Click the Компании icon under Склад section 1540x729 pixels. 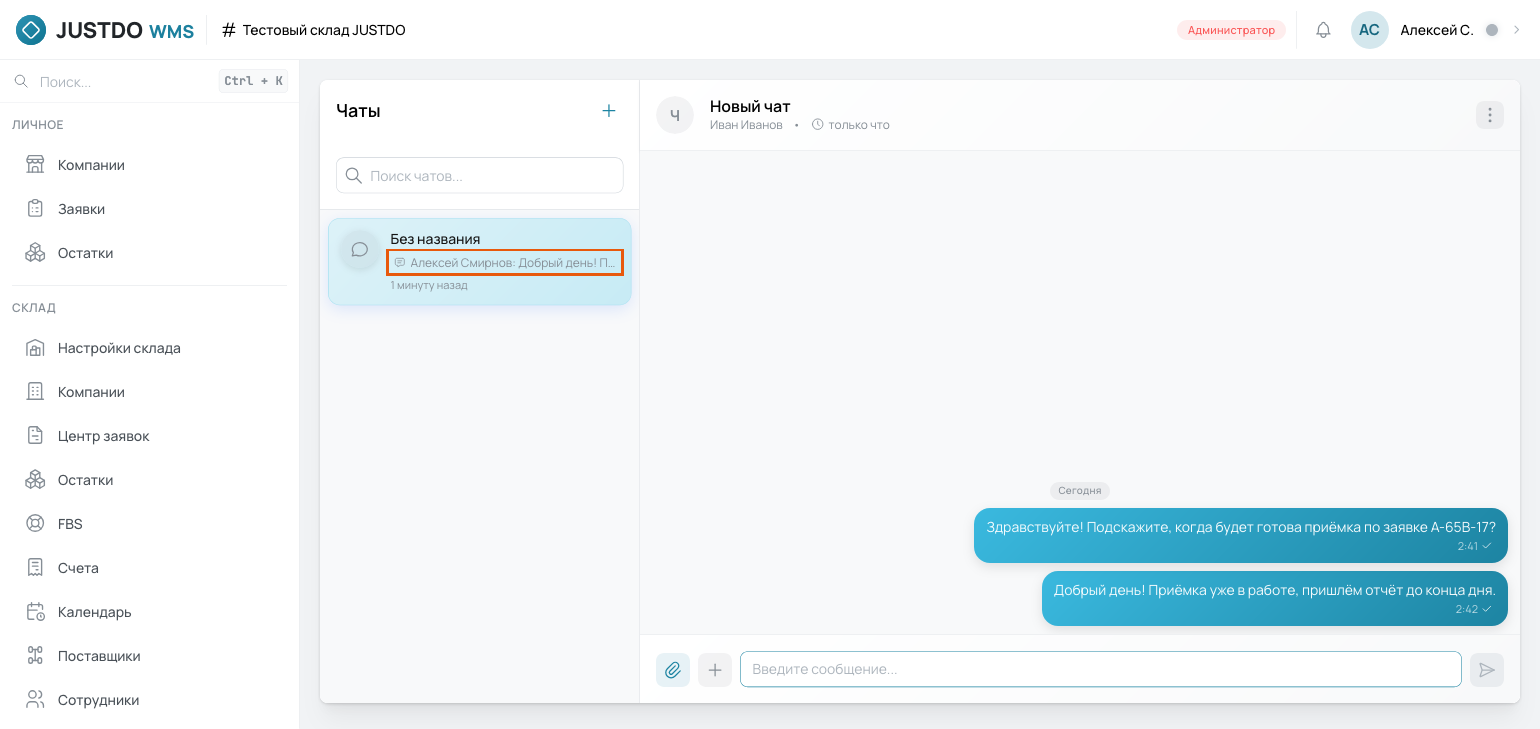click(35, 392)
